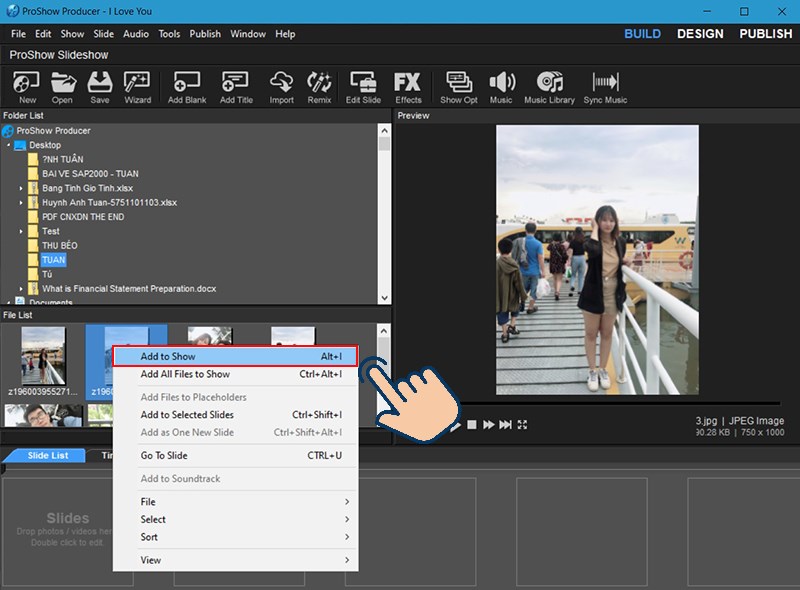Screen dimensions: 800x590
Task: Select the TUAN folder
Action: (x=54, y=260)
